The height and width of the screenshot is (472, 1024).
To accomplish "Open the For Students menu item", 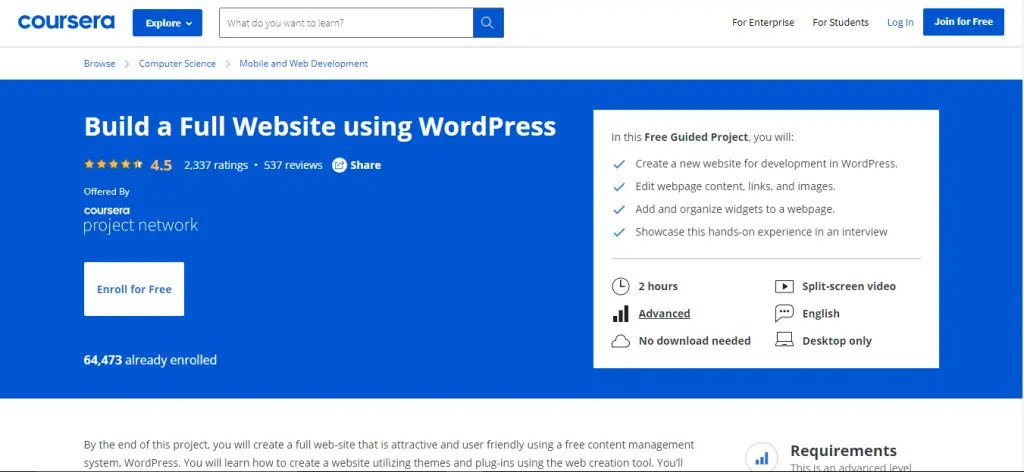I will 840,22.
